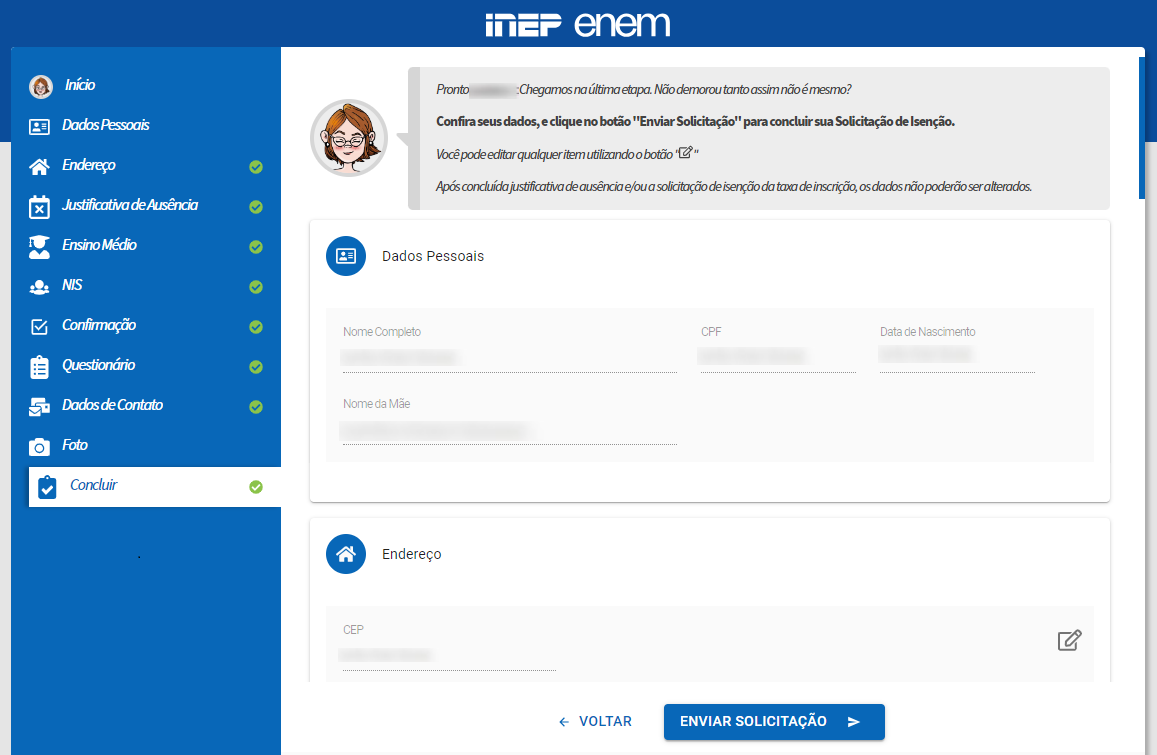Open Ensino Médio sidebar item

(99, 245)
